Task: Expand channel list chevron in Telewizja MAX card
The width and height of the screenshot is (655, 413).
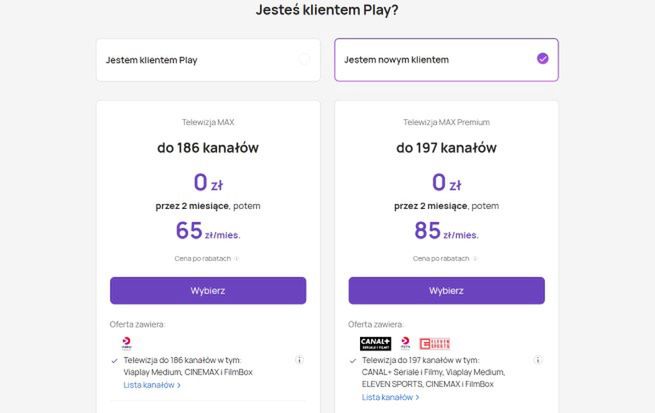Action: [178, 385]
